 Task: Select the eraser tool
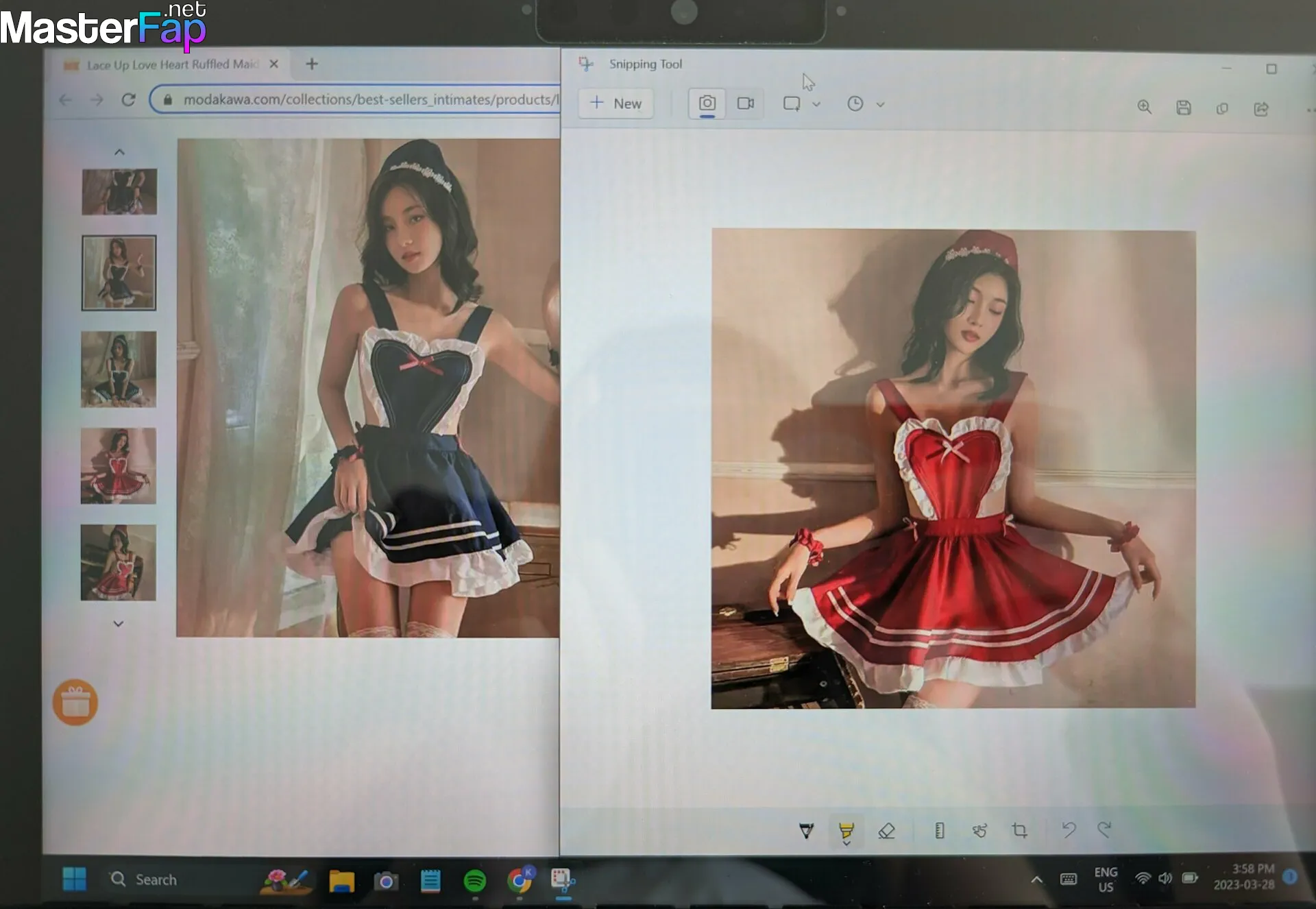coord(886,832)
